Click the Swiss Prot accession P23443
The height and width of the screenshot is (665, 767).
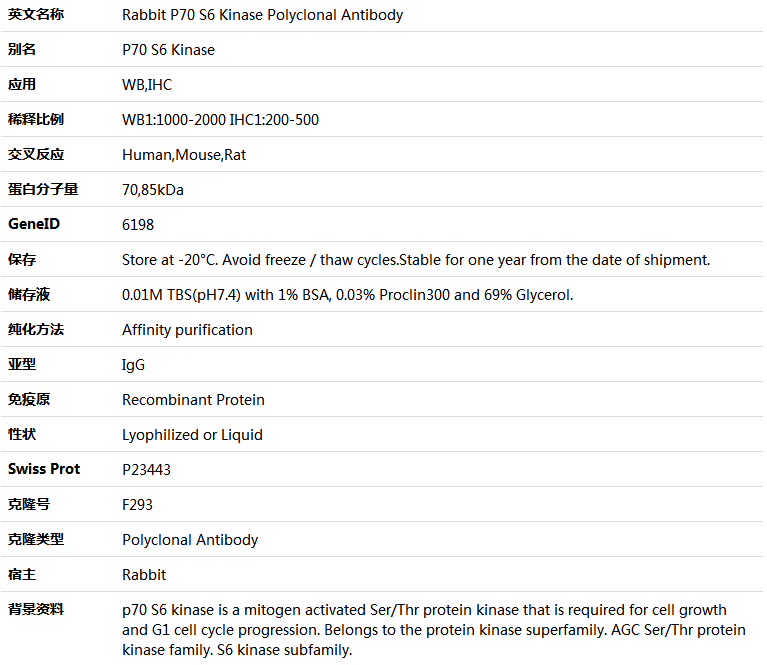click(146, 470)
